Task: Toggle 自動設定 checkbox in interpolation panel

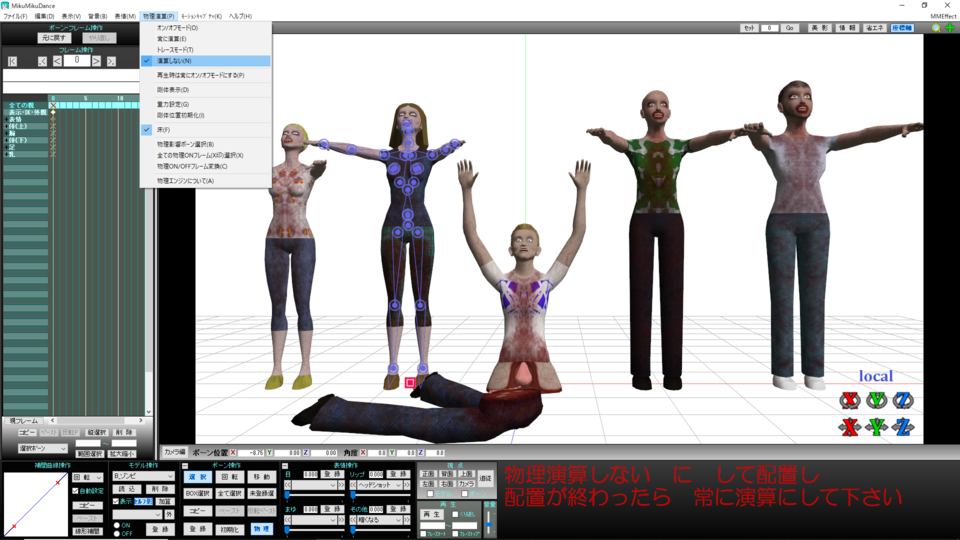Action: tap(75, 491)
